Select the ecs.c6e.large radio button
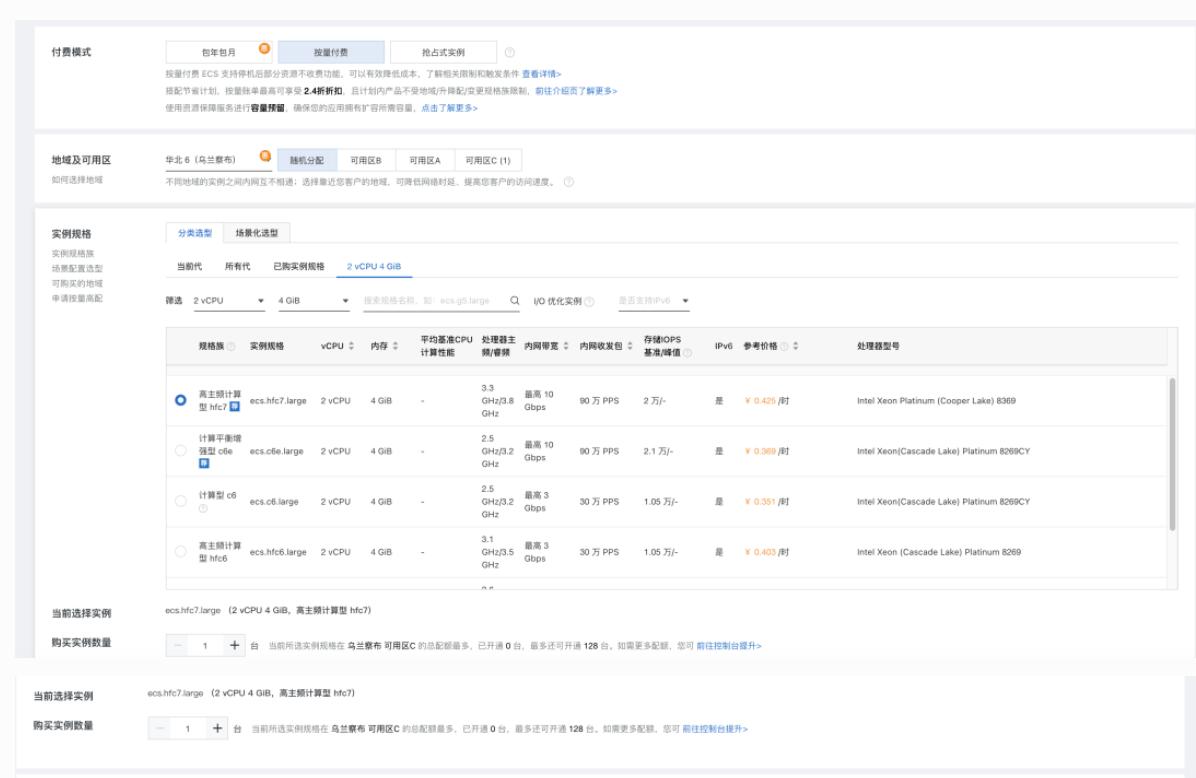This screenshot has width=1196, height=778. tap(181, 451)
